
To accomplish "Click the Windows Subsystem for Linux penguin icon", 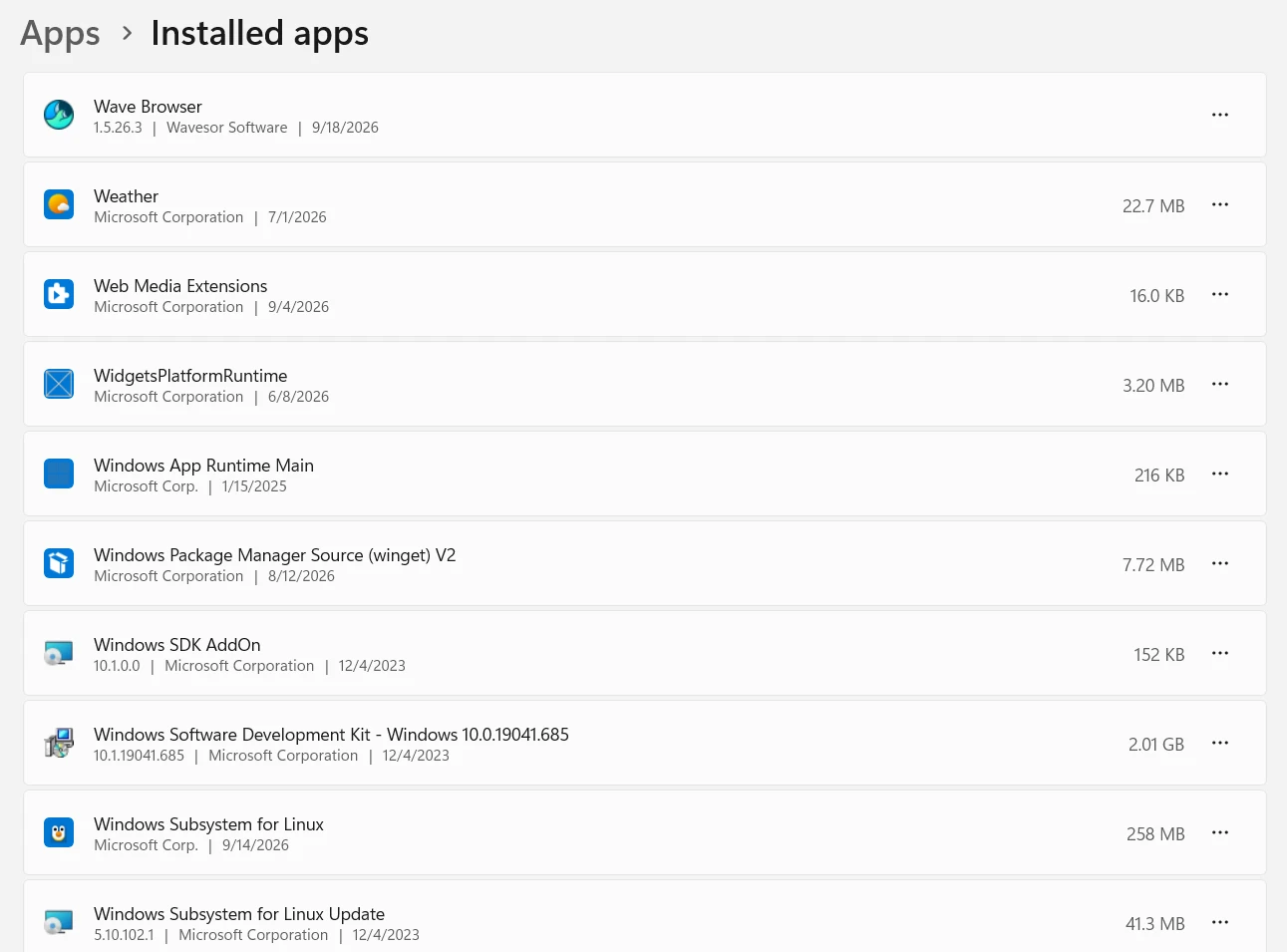I will 59,832.
